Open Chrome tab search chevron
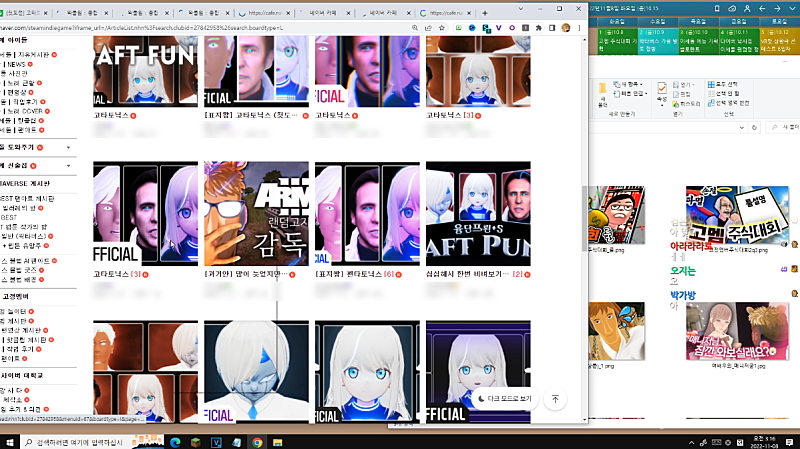 (520, 9)
